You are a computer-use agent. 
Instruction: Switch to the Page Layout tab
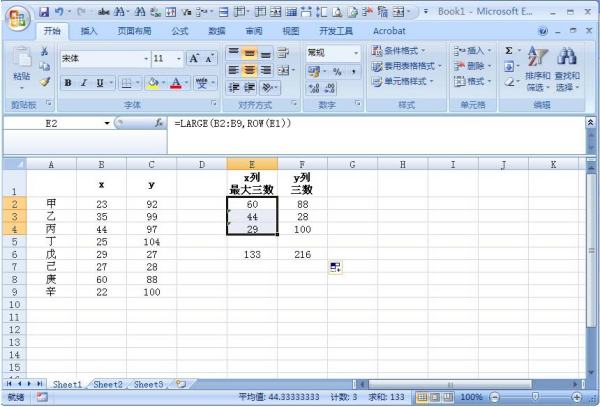134,31
